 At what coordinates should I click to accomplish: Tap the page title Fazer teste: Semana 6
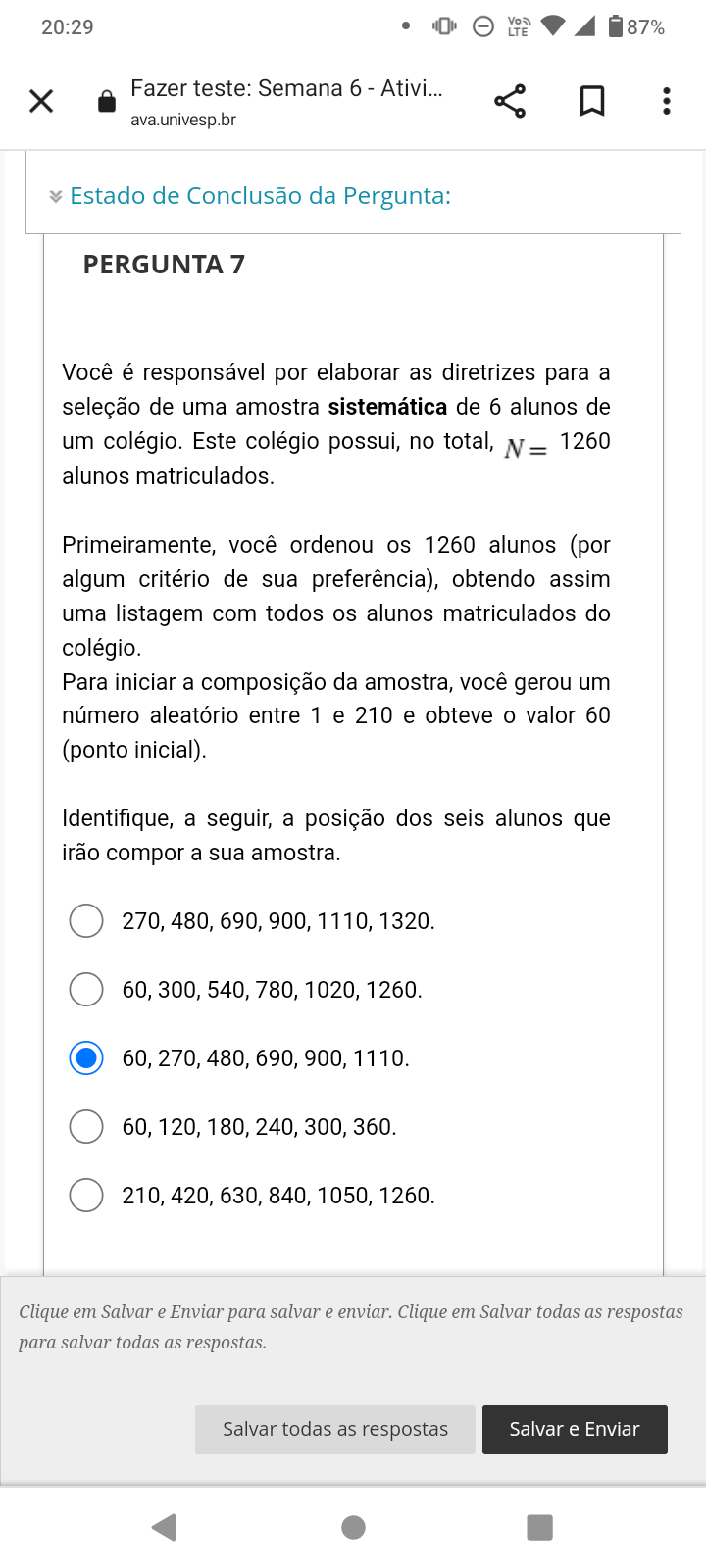click(286, 88)
